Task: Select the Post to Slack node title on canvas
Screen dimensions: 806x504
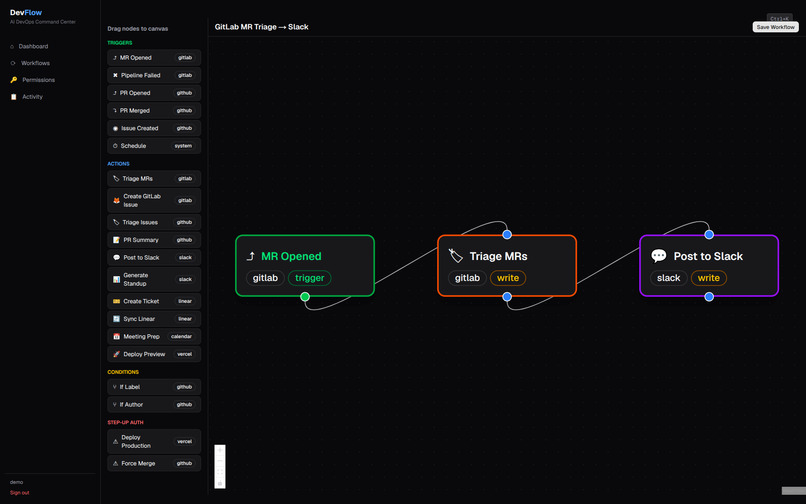Action: 708,256
